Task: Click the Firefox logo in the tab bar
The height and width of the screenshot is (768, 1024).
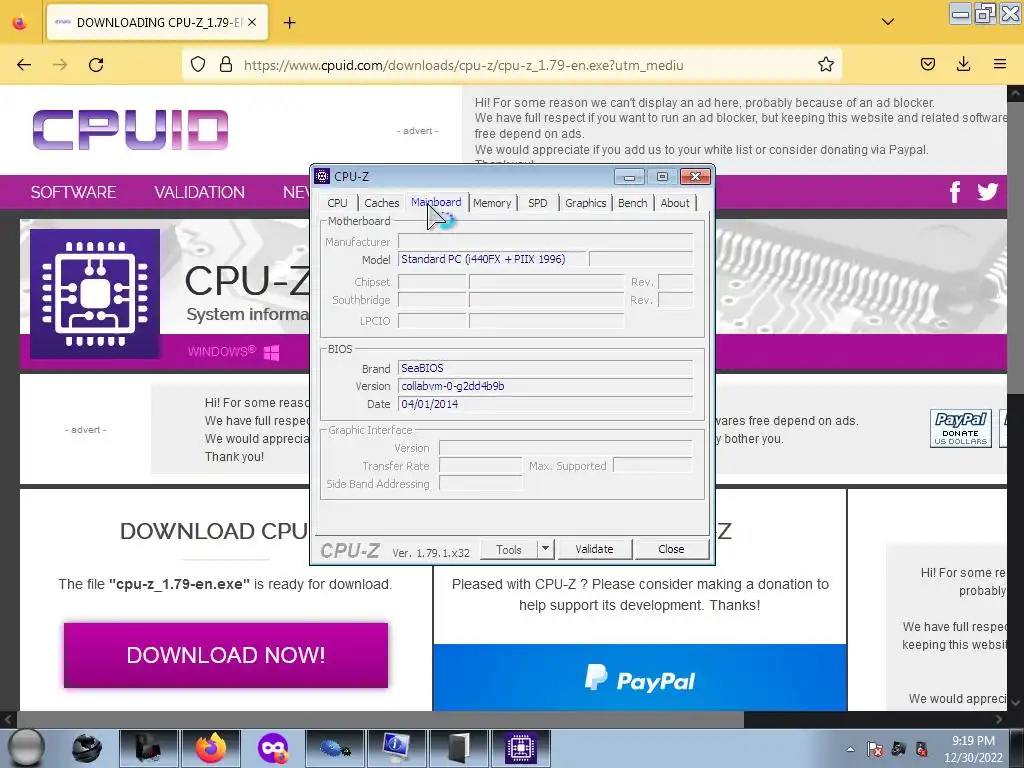Action: [20, 22]
